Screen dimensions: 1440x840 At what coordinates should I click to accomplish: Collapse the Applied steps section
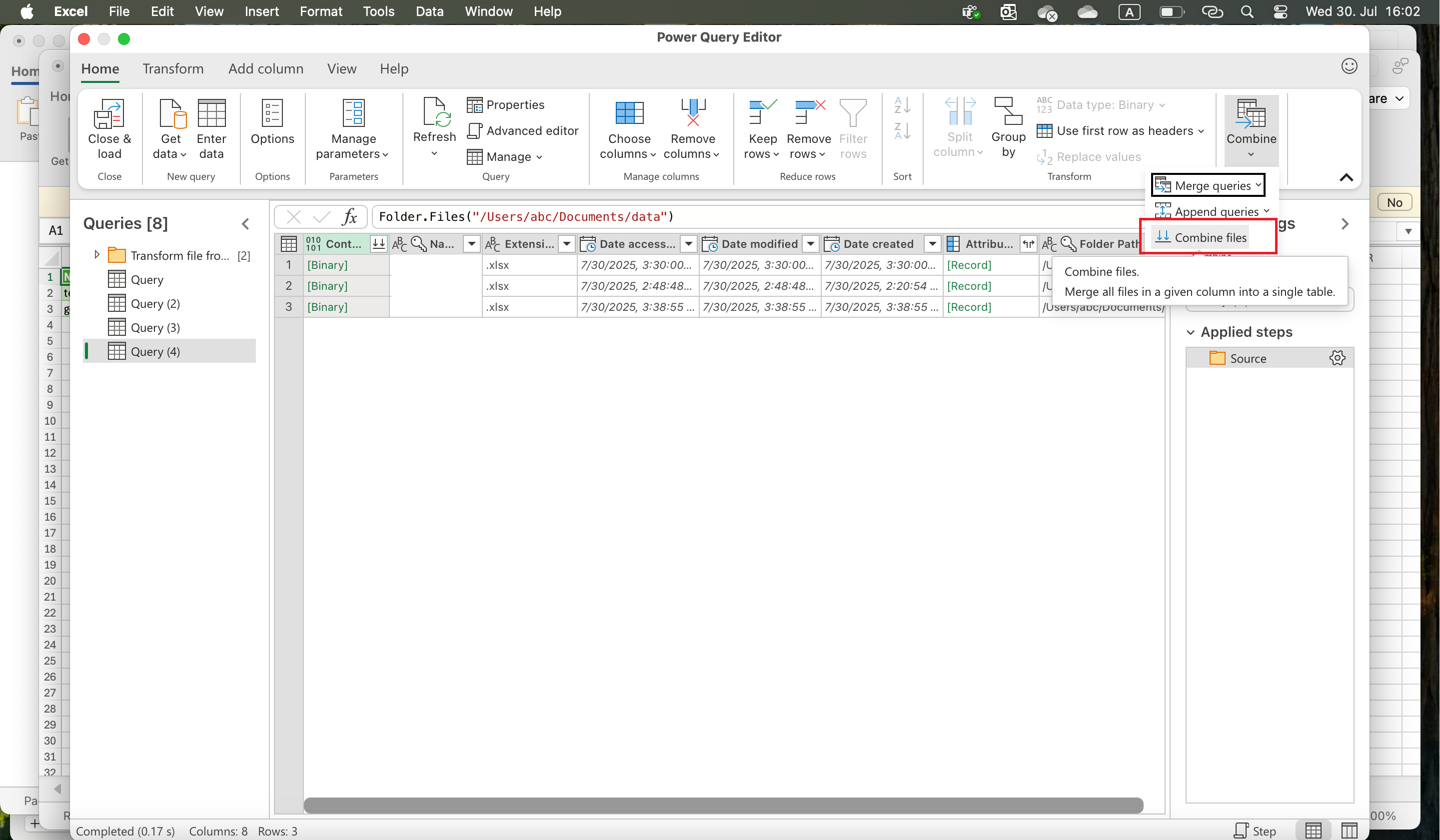click(x=1190, y=332)
